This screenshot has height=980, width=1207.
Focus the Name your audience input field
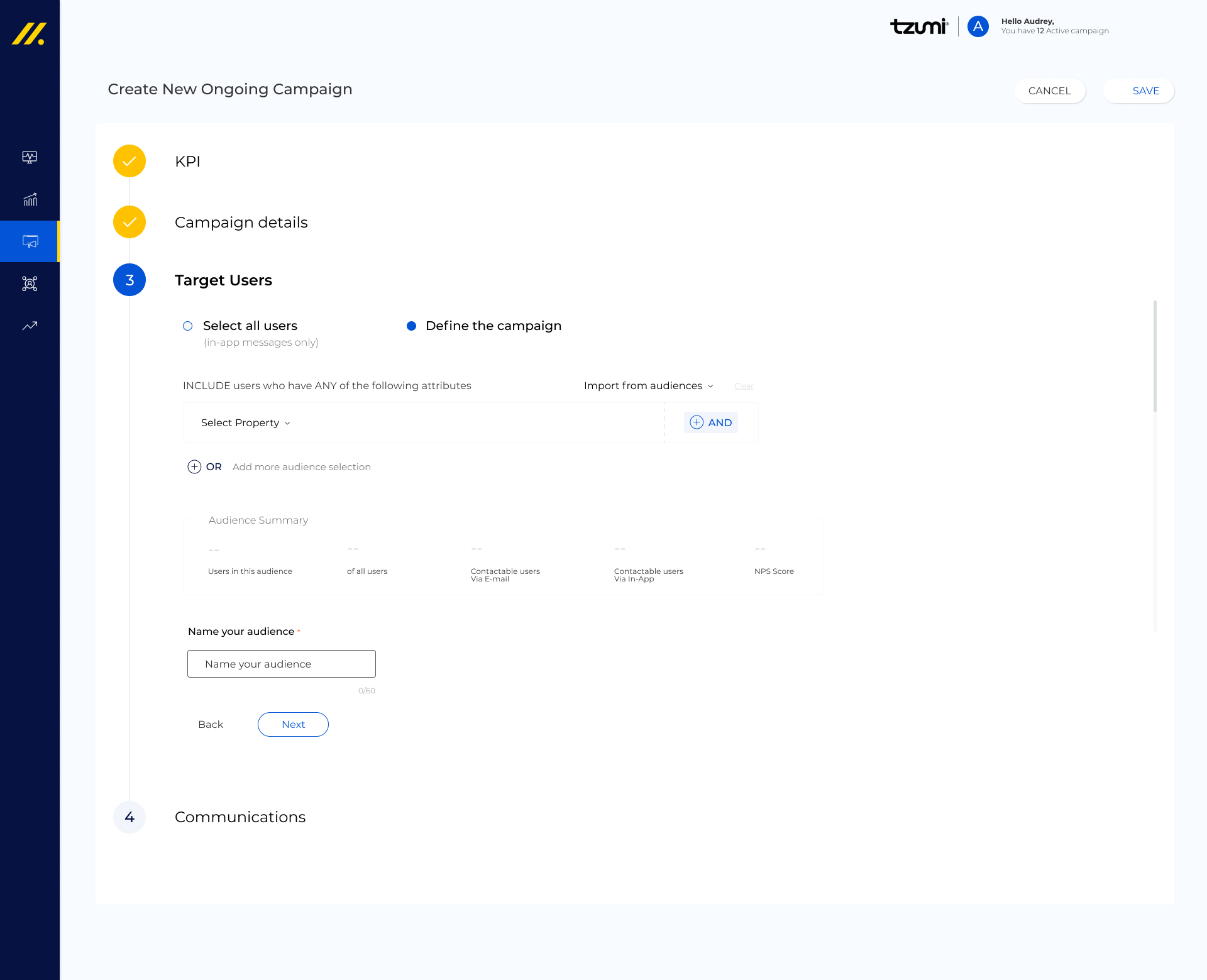[x=282, y=664]
